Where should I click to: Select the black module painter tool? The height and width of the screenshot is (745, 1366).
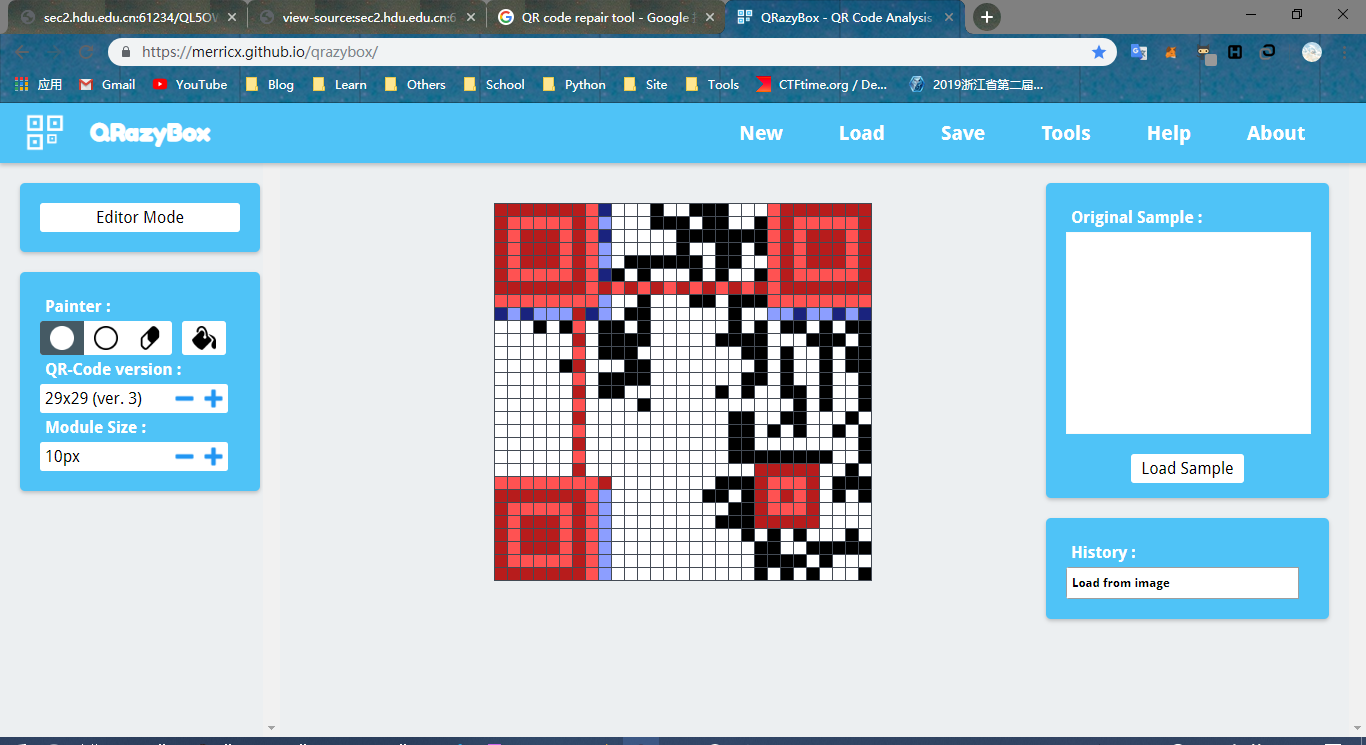tap(62, 338)
